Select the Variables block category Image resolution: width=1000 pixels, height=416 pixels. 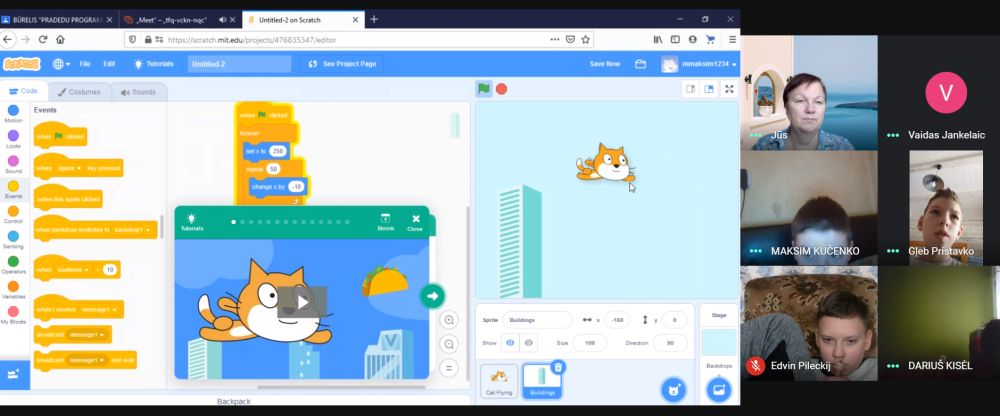click(x=13, y=290)
